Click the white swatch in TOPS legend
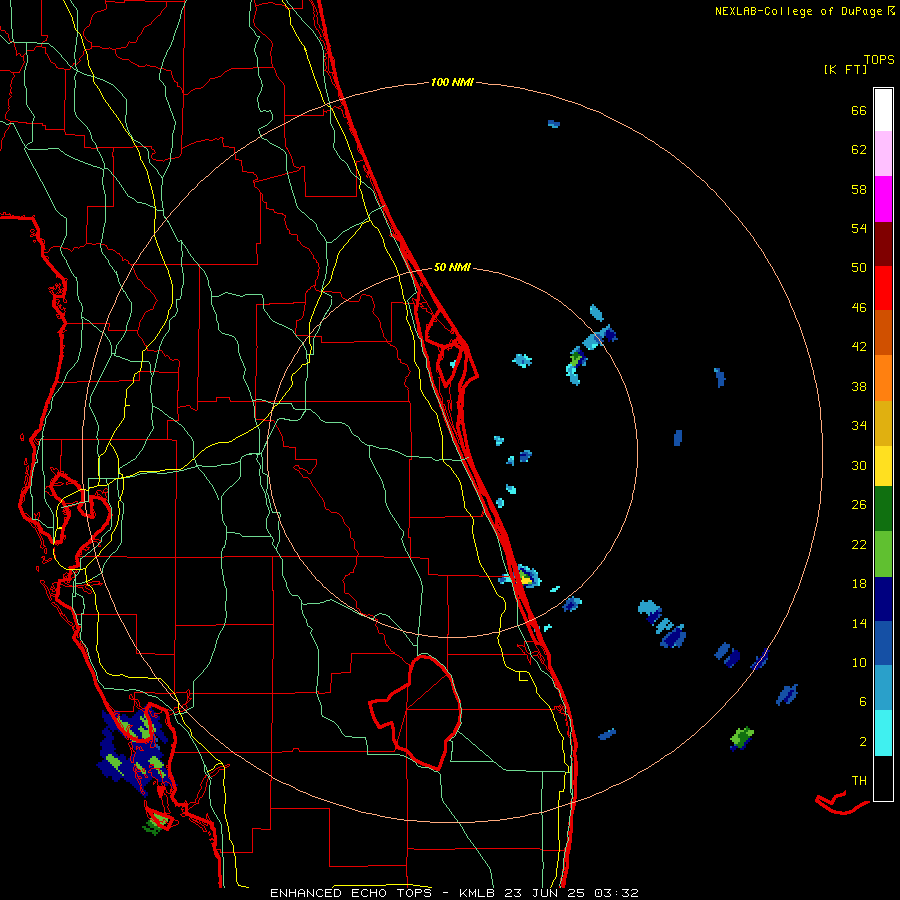The image size is (900, 900). [883, 110]
